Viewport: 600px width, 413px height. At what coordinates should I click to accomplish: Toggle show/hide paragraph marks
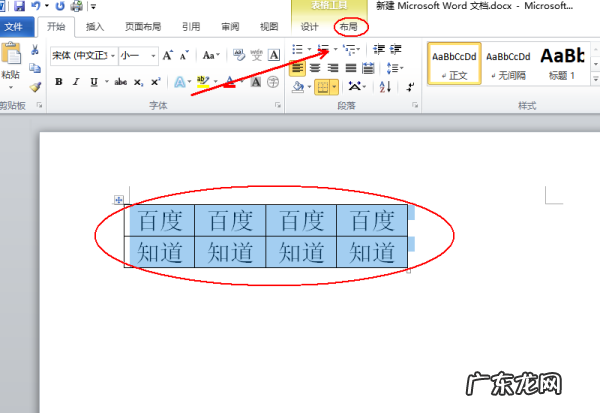point(410,87)
